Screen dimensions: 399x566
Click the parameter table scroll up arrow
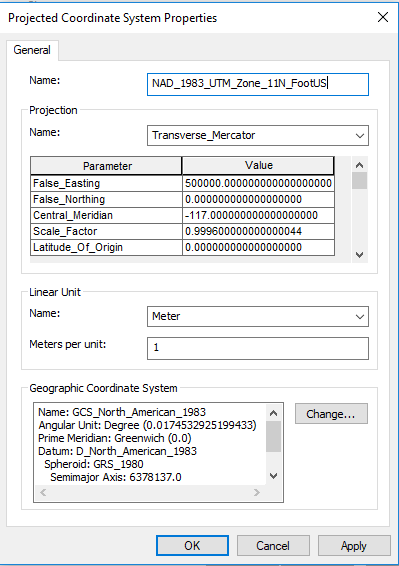(x=359, y=165)
